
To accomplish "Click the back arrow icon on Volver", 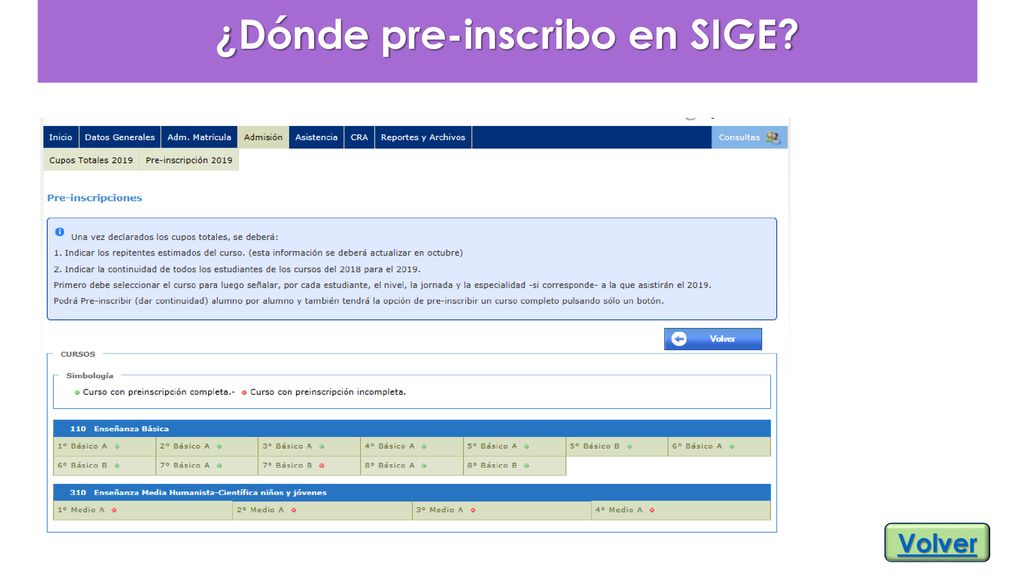I will (x=679, y=339).
